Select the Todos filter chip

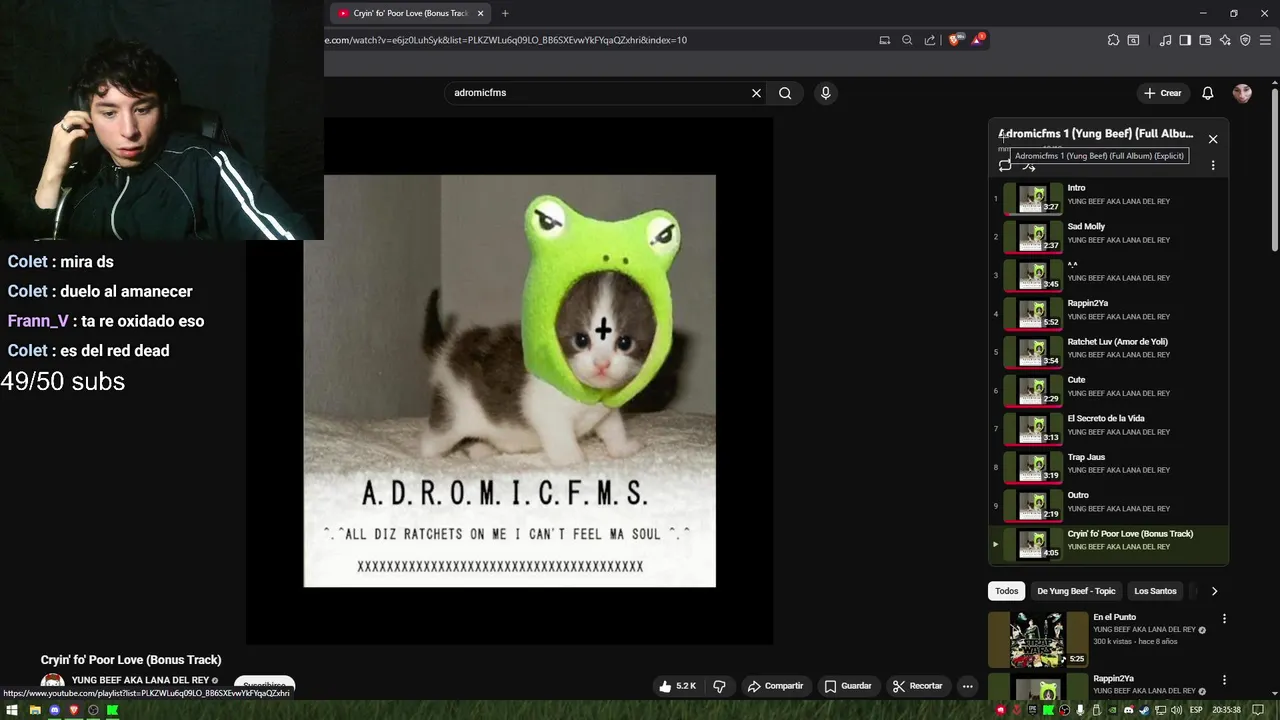click(1007, 591)
